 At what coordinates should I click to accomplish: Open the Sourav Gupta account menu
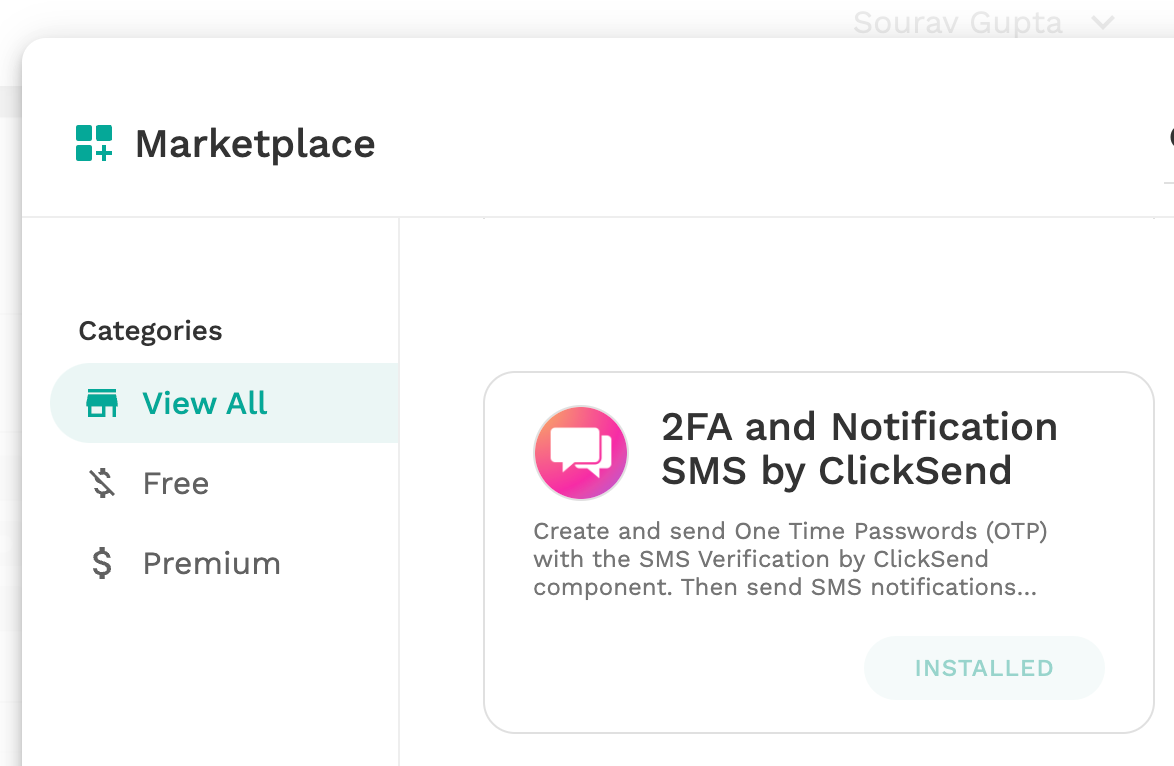[x=958, y=22]
